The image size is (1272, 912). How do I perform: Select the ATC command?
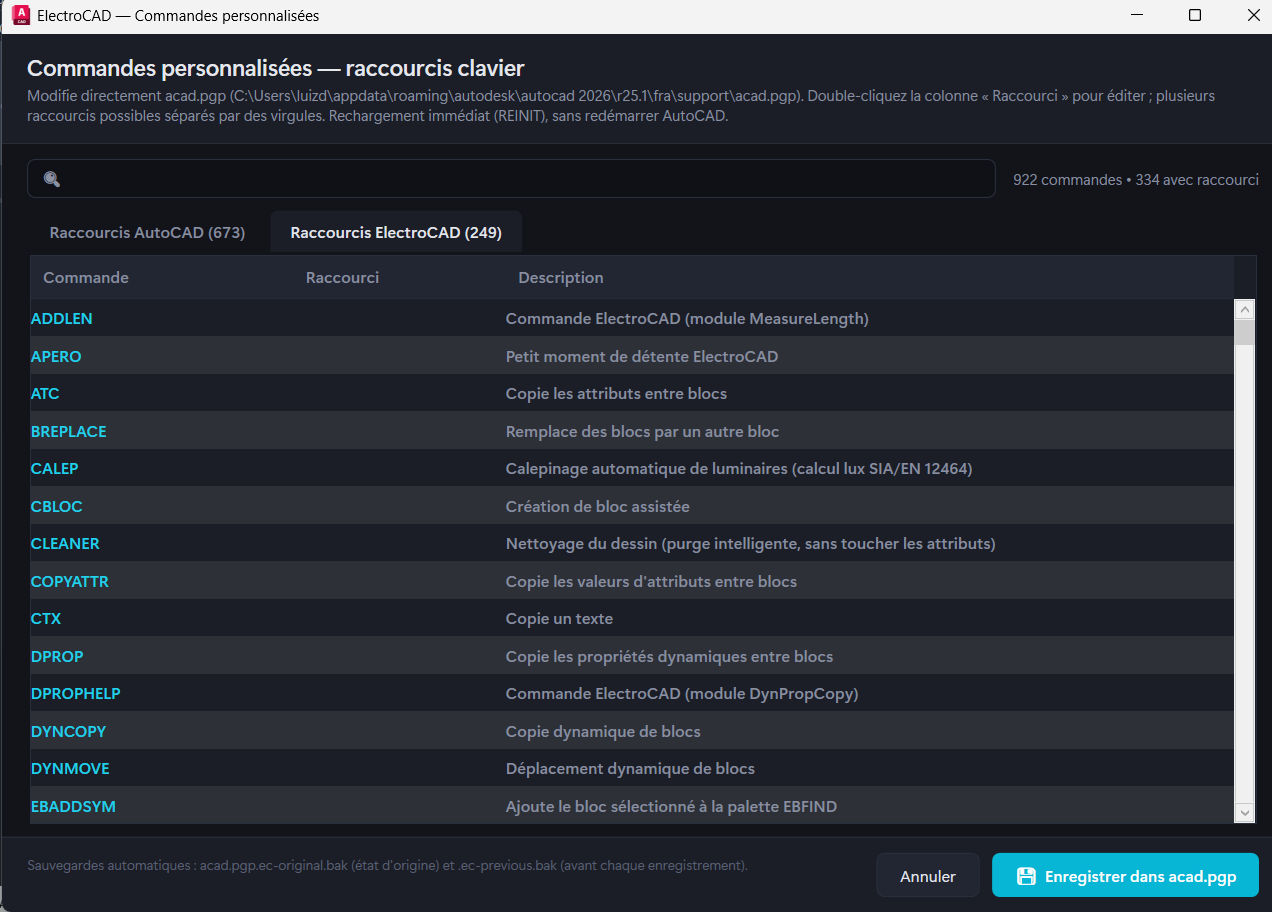[x=46, y=394]
